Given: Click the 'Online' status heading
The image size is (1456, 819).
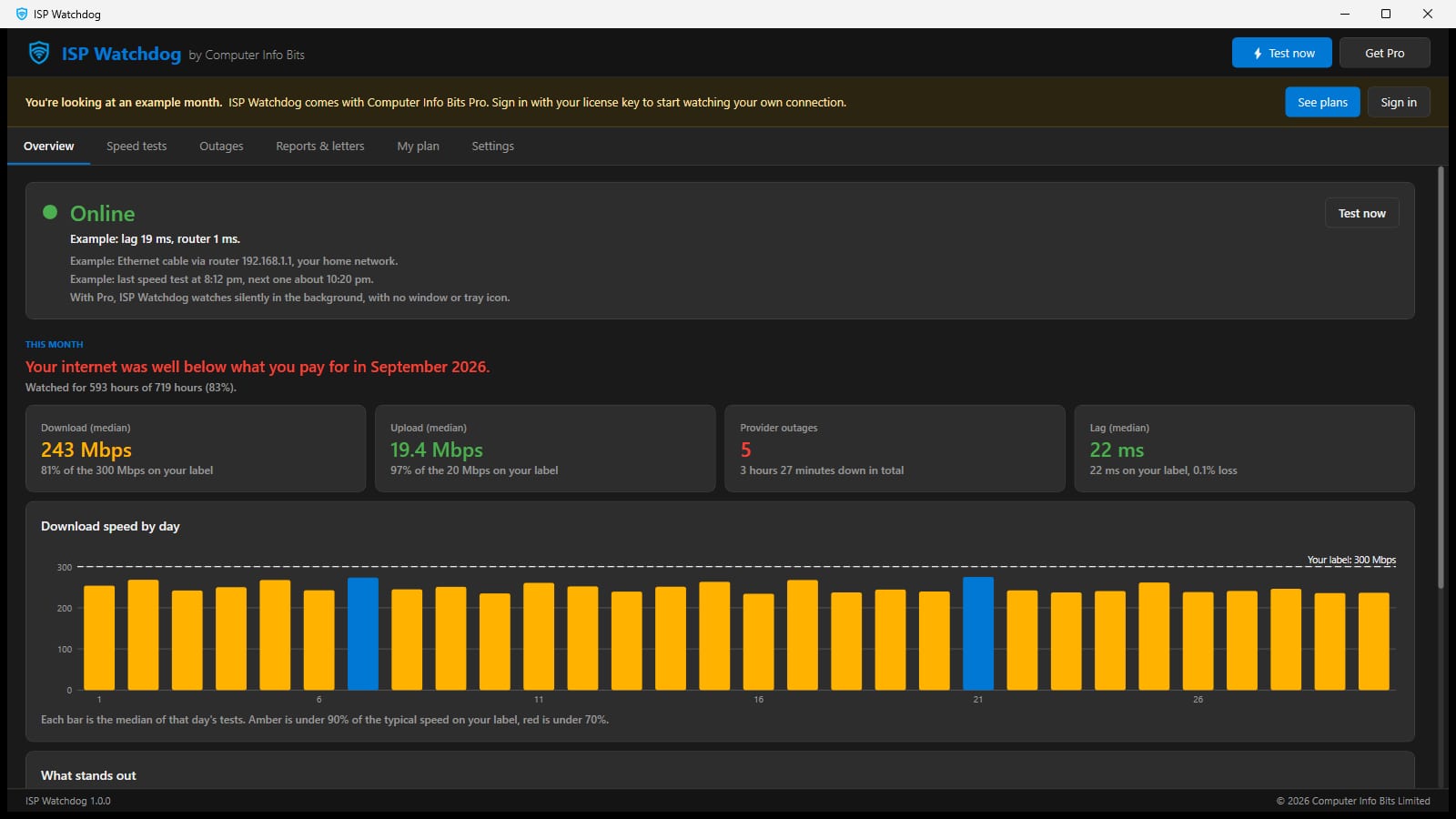Looking at the screenshot, I should tap(103, 213).
